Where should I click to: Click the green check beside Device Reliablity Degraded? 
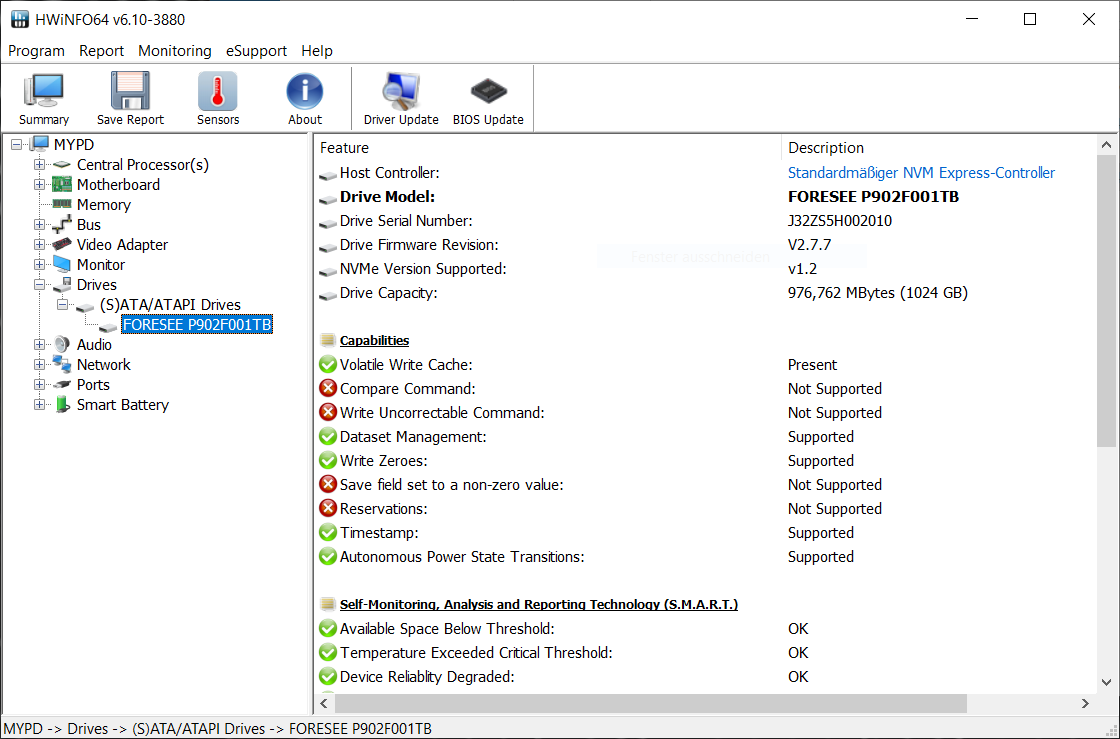coord(328,676)
